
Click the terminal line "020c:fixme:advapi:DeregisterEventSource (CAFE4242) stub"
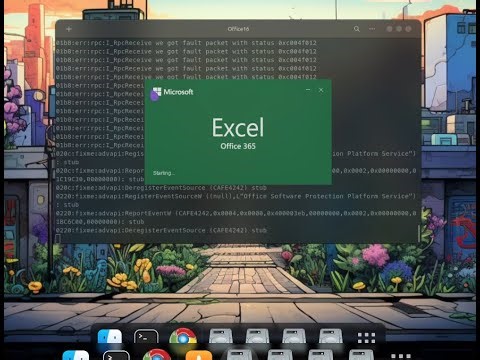click(x=161, y=188)
